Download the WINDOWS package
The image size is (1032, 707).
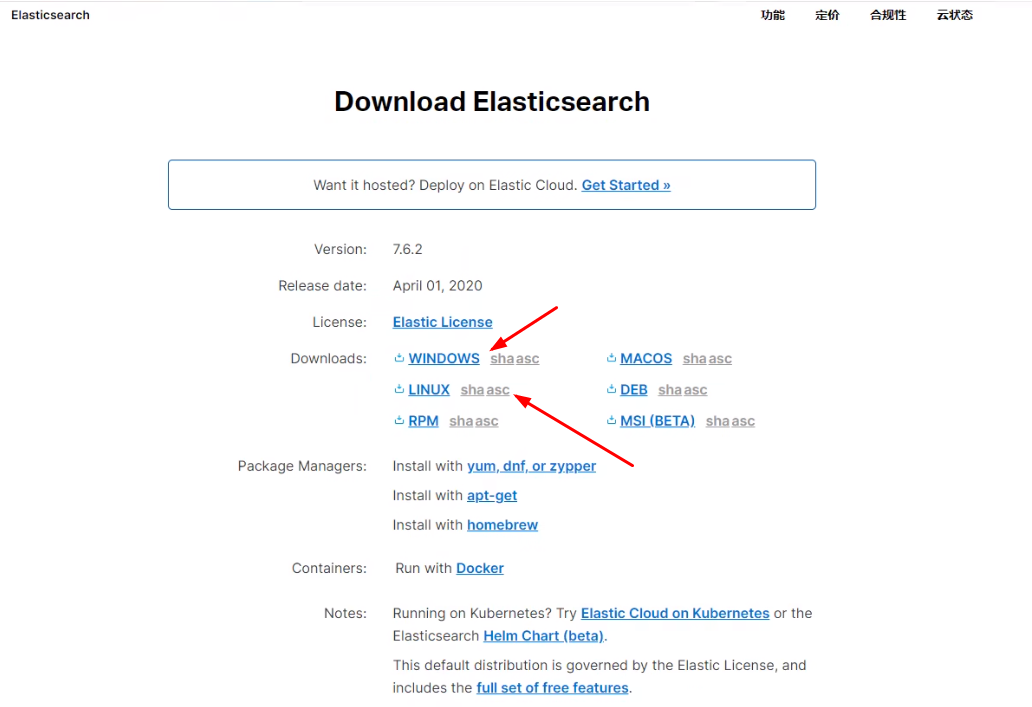pos(444,359)
